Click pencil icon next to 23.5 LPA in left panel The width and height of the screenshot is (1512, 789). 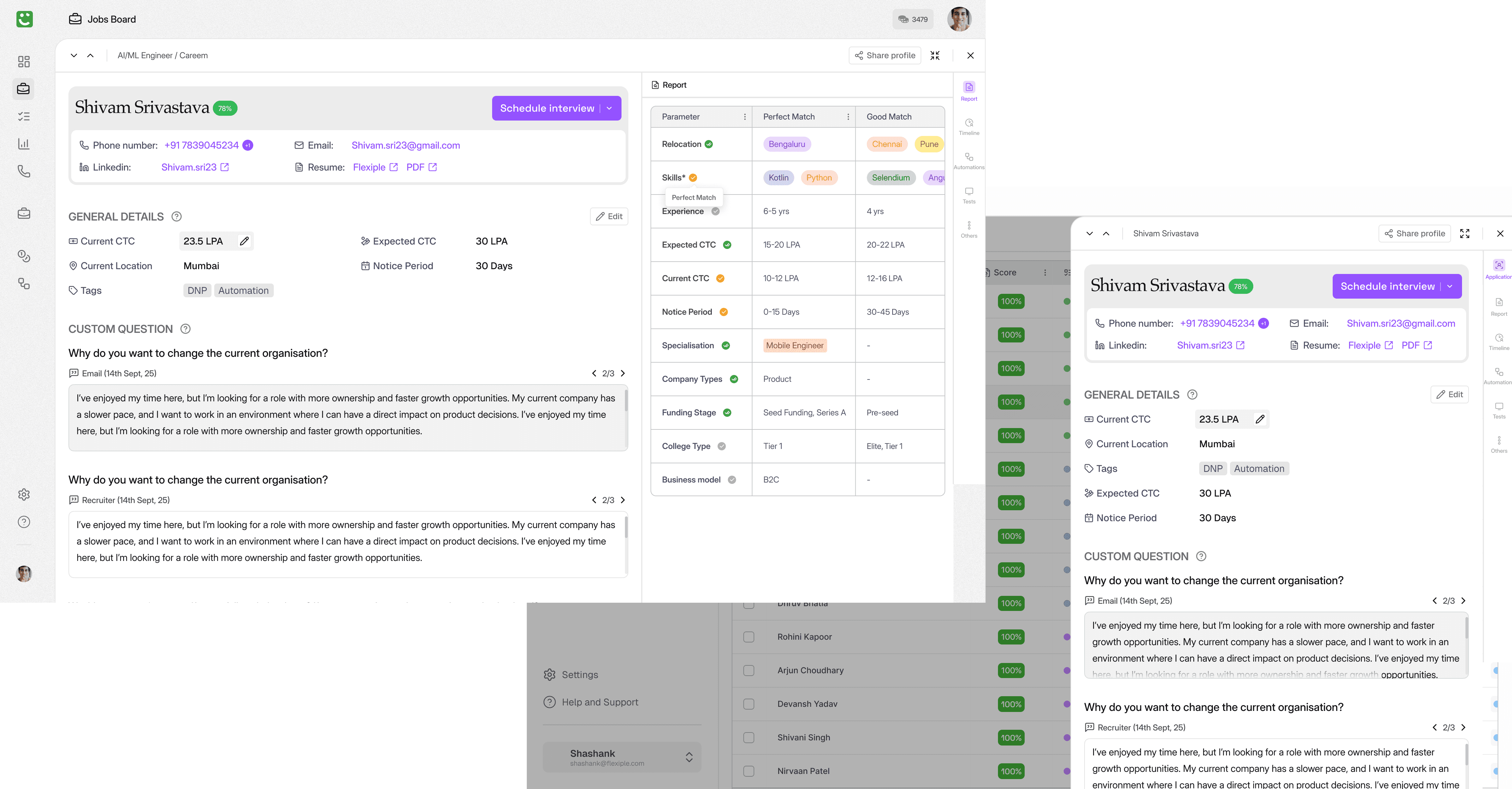pos(244,241)
